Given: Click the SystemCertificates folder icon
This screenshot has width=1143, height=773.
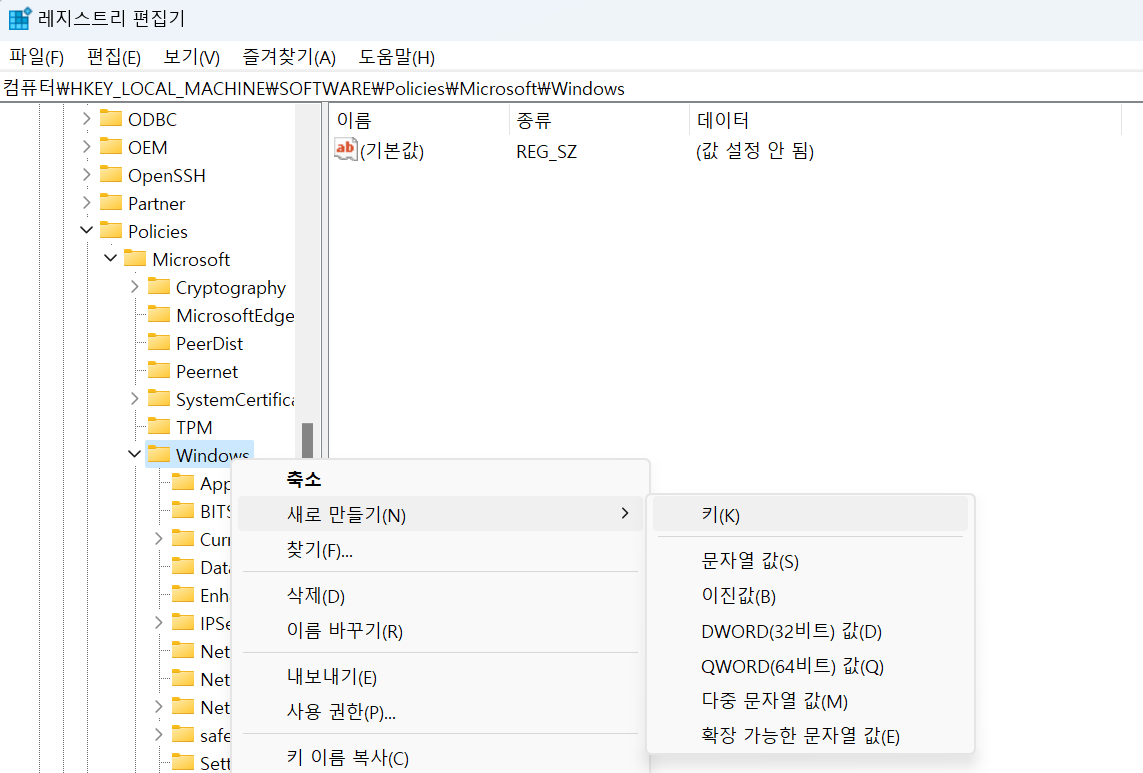Looking at the screenshot, I should click(159, 398).
